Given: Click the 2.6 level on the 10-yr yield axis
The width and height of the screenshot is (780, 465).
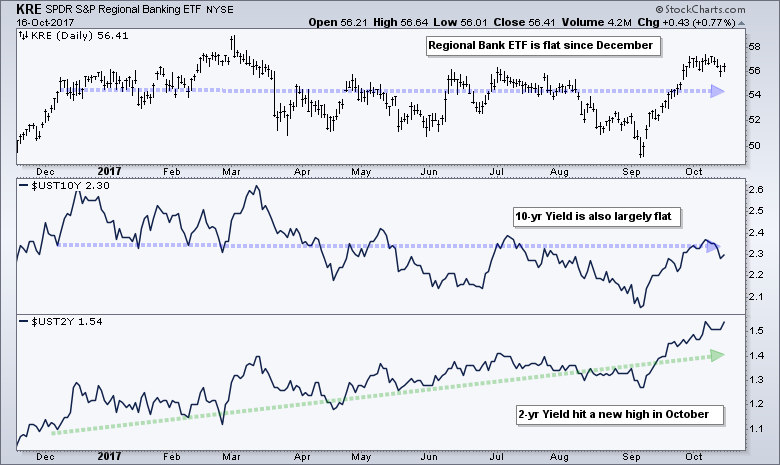Looking at the screenshot, I should click(758, 189).
